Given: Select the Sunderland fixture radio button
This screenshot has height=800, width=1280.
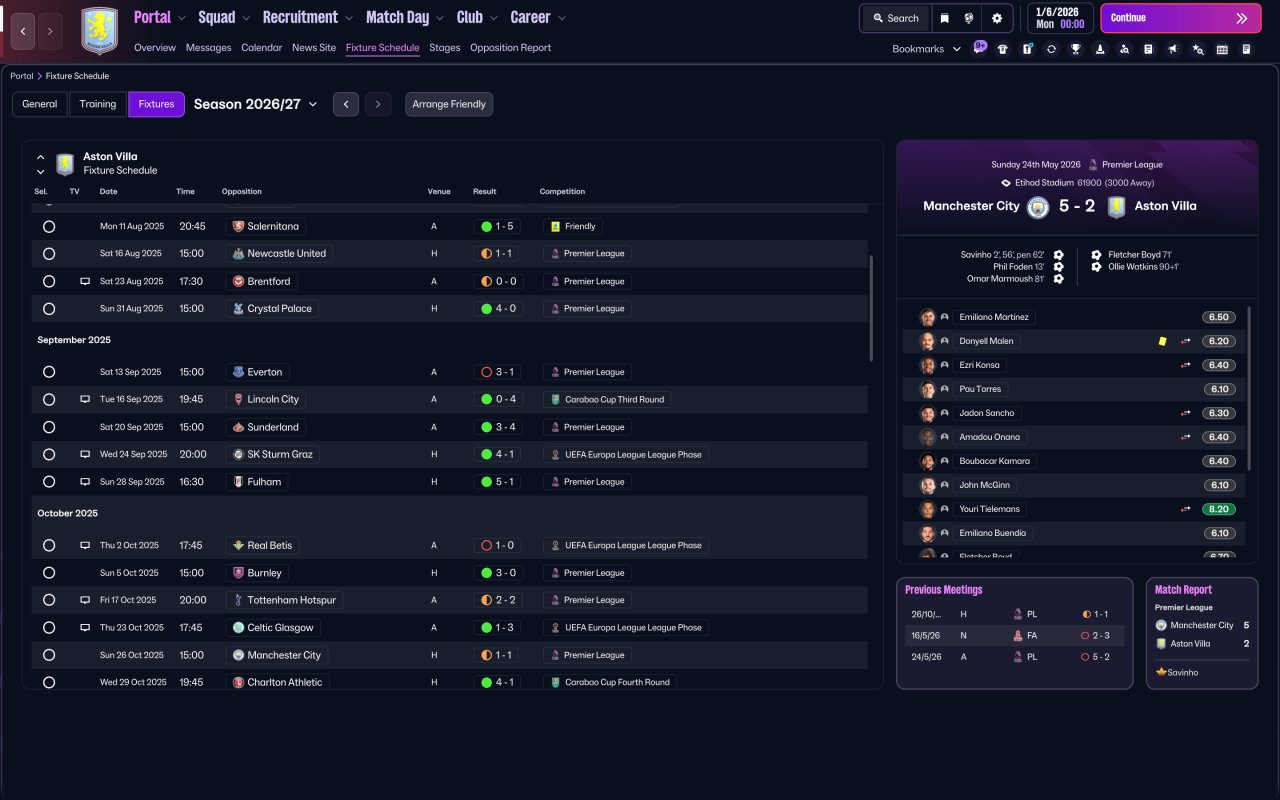Looking at the screenshot, I should [49, 427].
